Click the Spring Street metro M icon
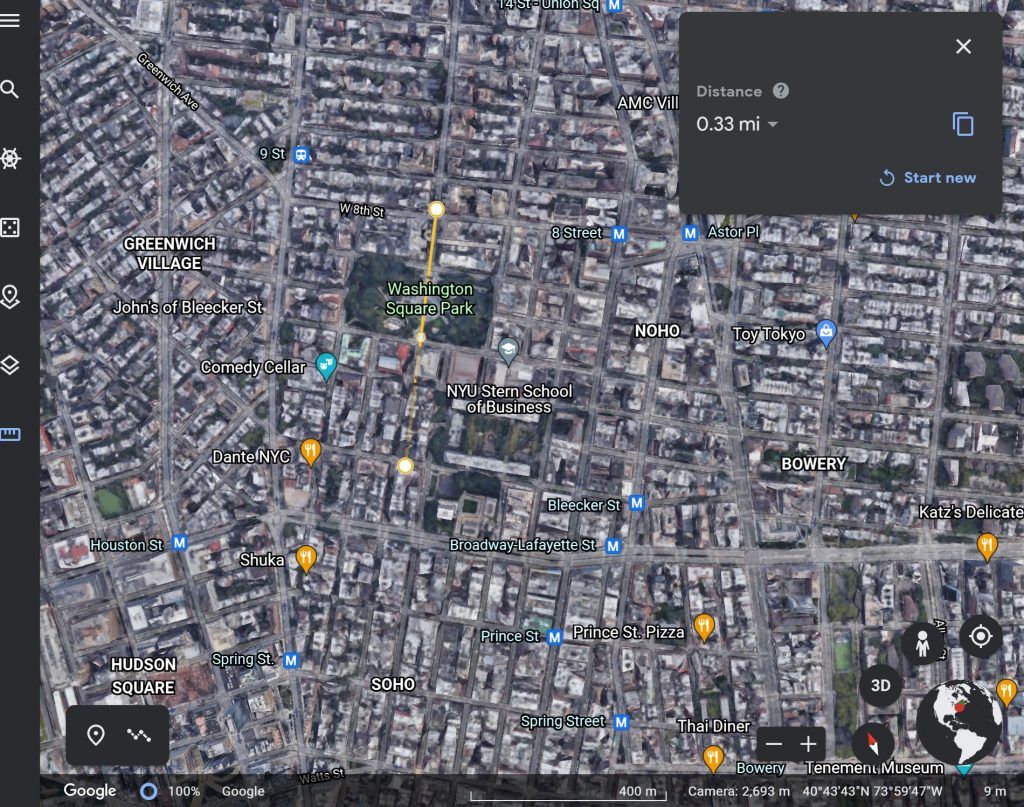The width and height of the screenshot is (1024, 807). click(621, 721)
